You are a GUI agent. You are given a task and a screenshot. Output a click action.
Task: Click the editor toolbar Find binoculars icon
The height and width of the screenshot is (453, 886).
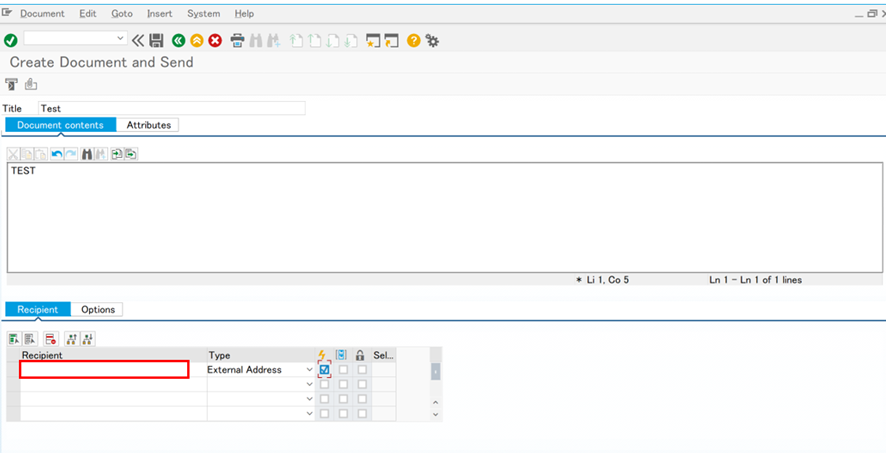click(x=87, y=154)
